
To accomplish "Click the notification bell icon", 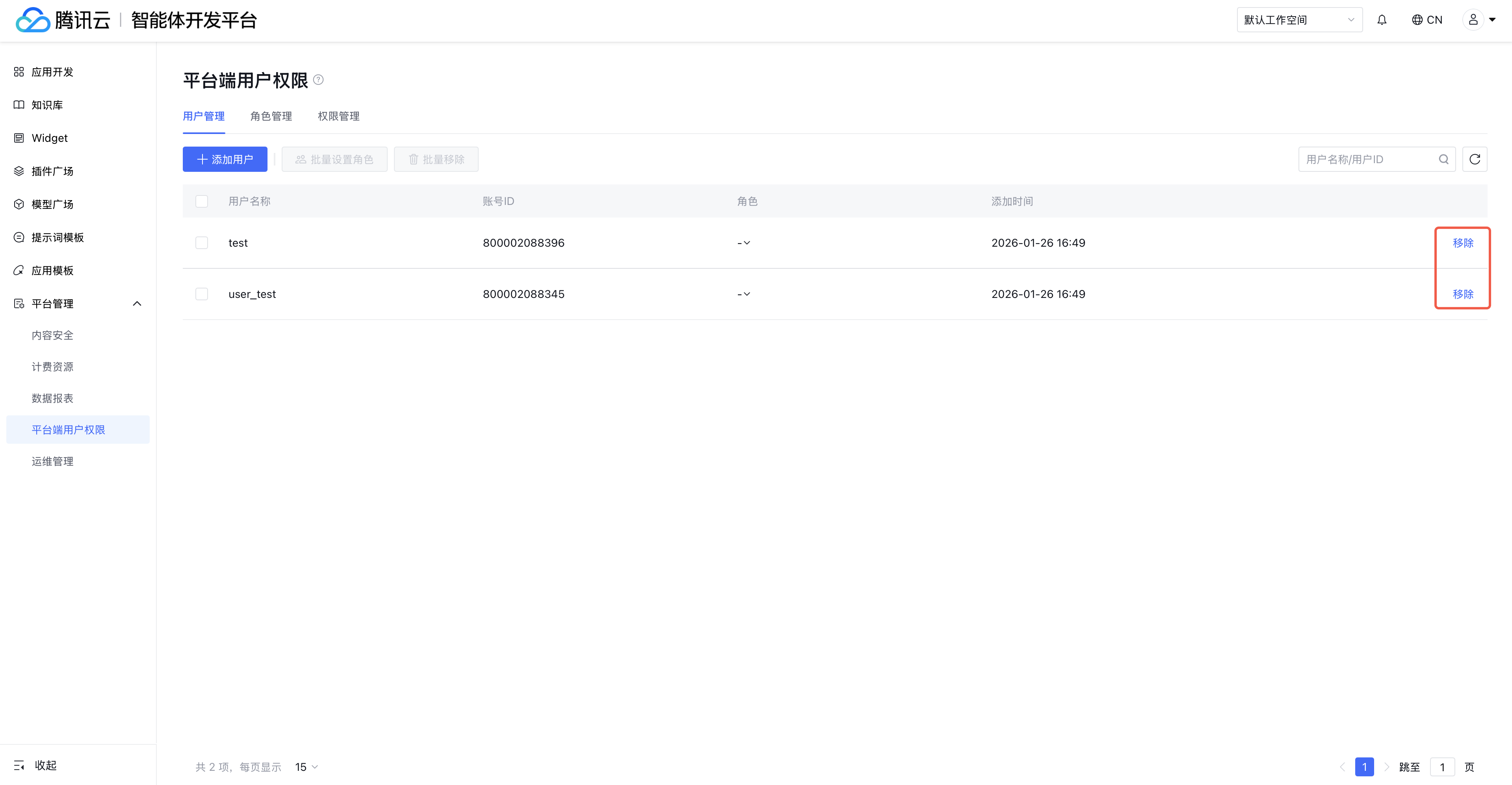I will tap(1382, 20).
